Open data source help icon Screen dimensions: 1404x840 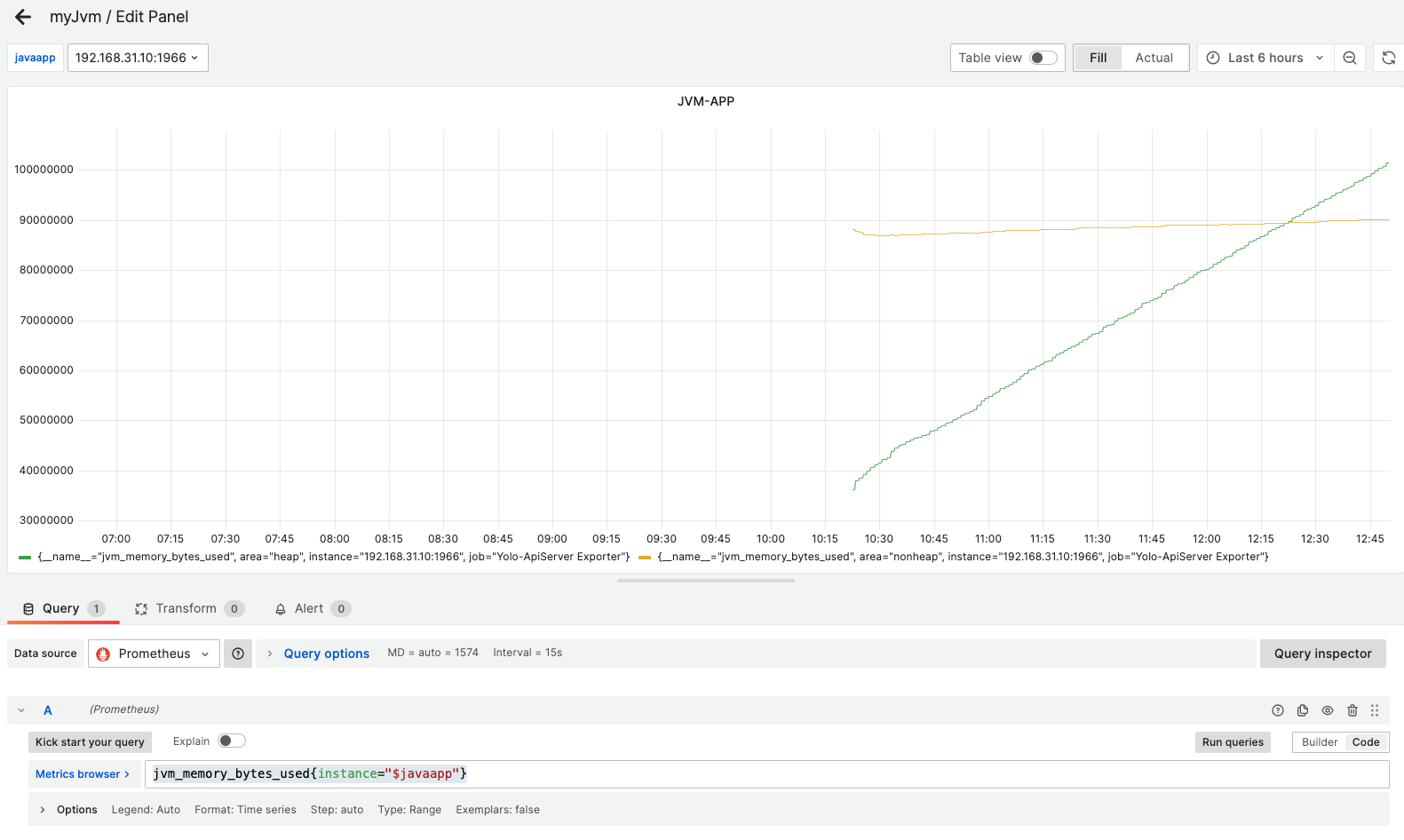click(238, 654)
